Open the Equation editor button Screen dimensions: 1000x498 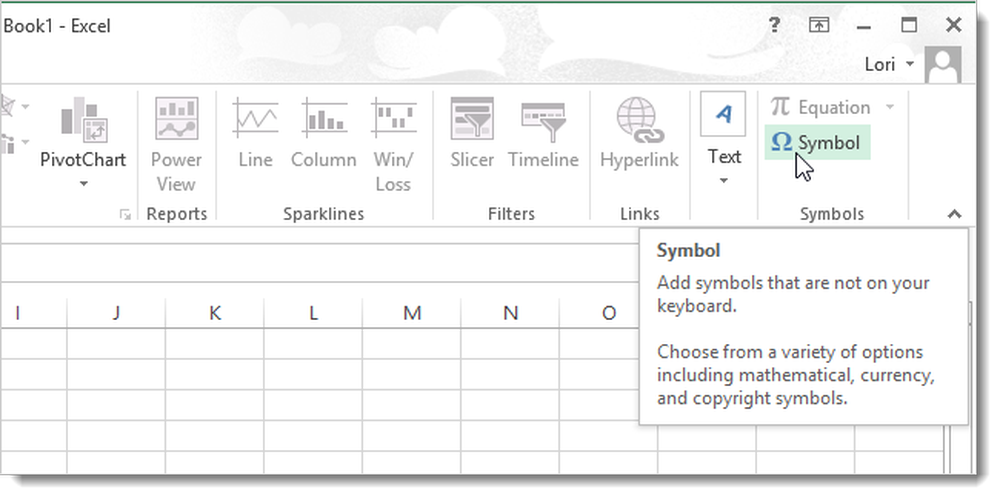click(820, 107)
